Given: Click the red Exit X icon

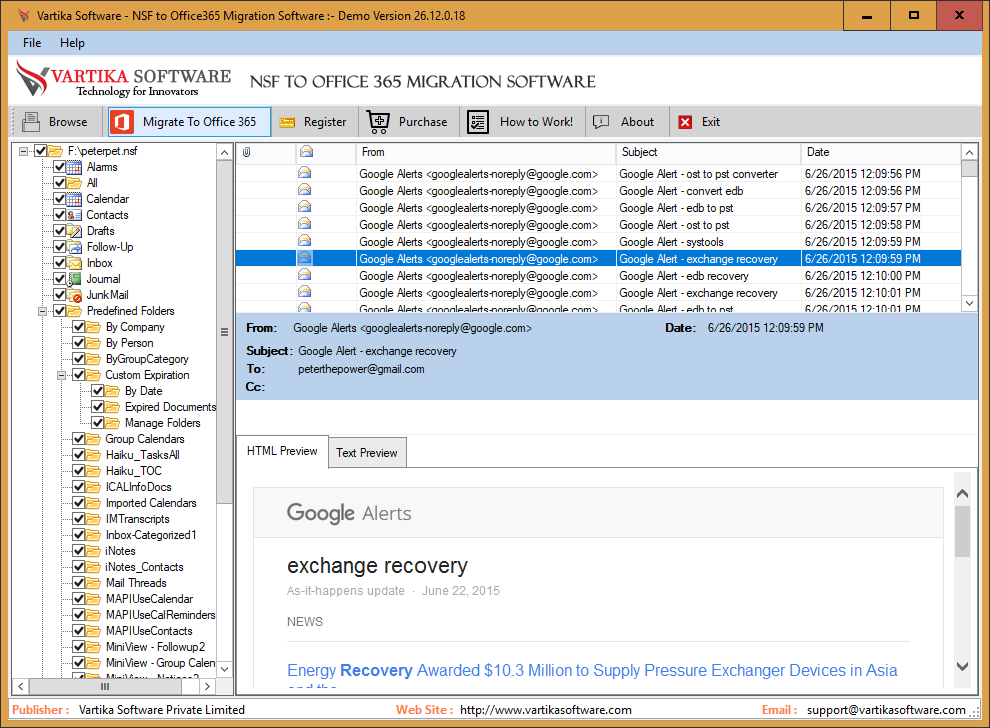Looking at the screenshot, I should [685, 122].
